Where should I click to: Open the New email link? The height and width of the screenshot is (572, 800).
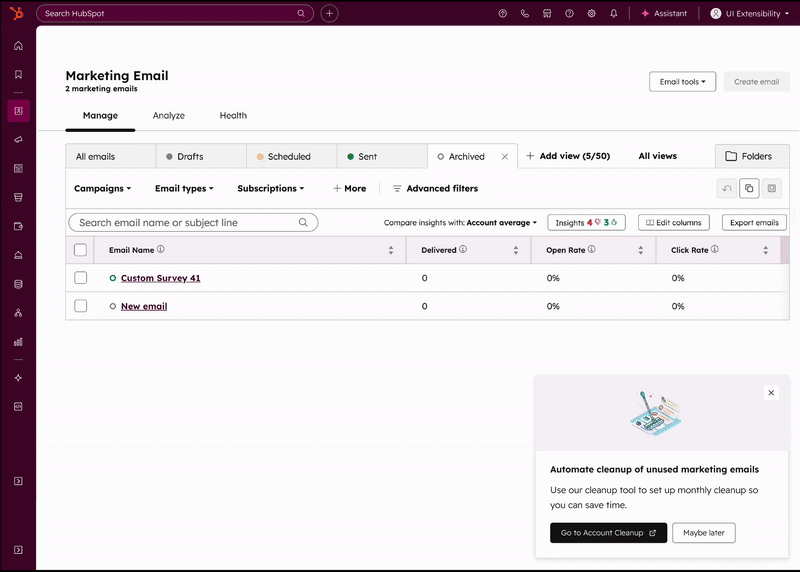144,306
